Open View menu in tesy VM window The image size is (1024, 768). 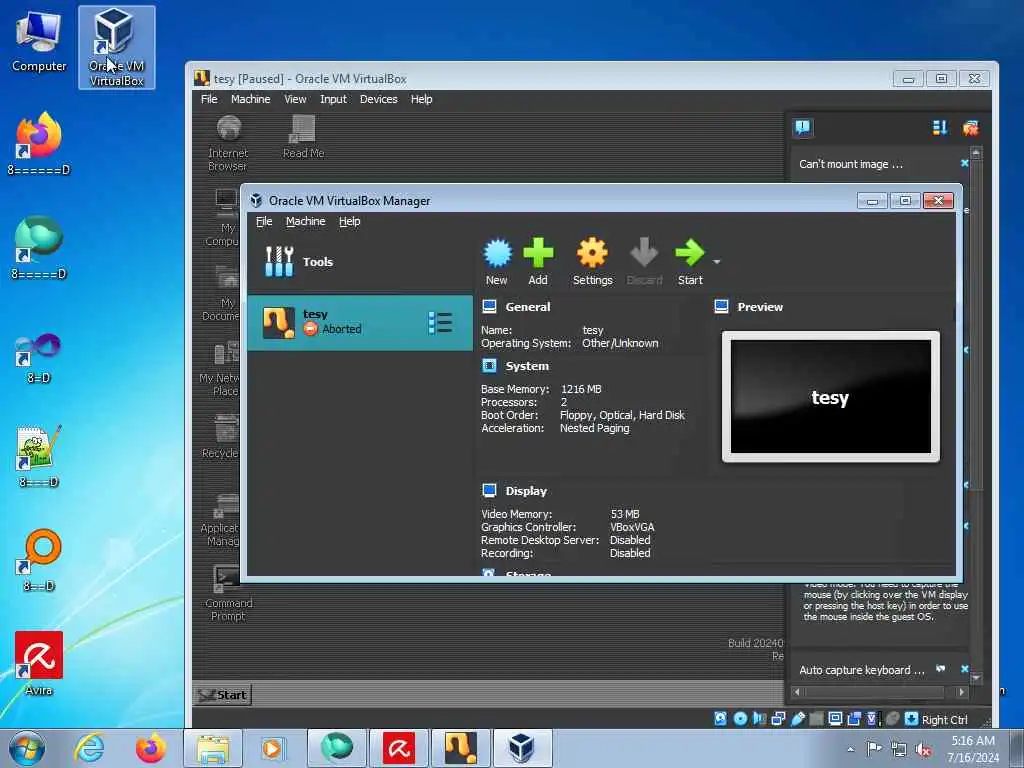pos(295,99)
